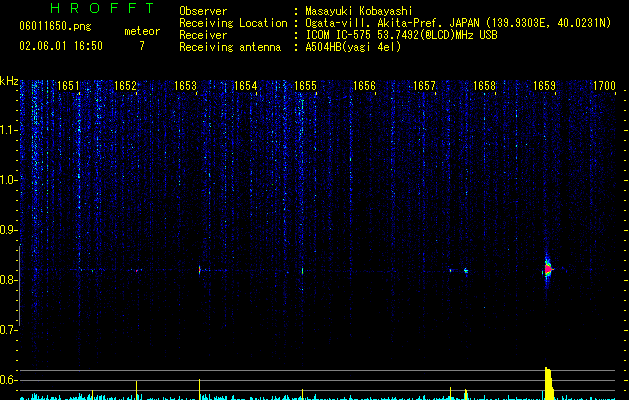Click the echo streak below the 1655 marker
Image resolution: width=629 pixels, height=400 pixels.
coord(302,271)
